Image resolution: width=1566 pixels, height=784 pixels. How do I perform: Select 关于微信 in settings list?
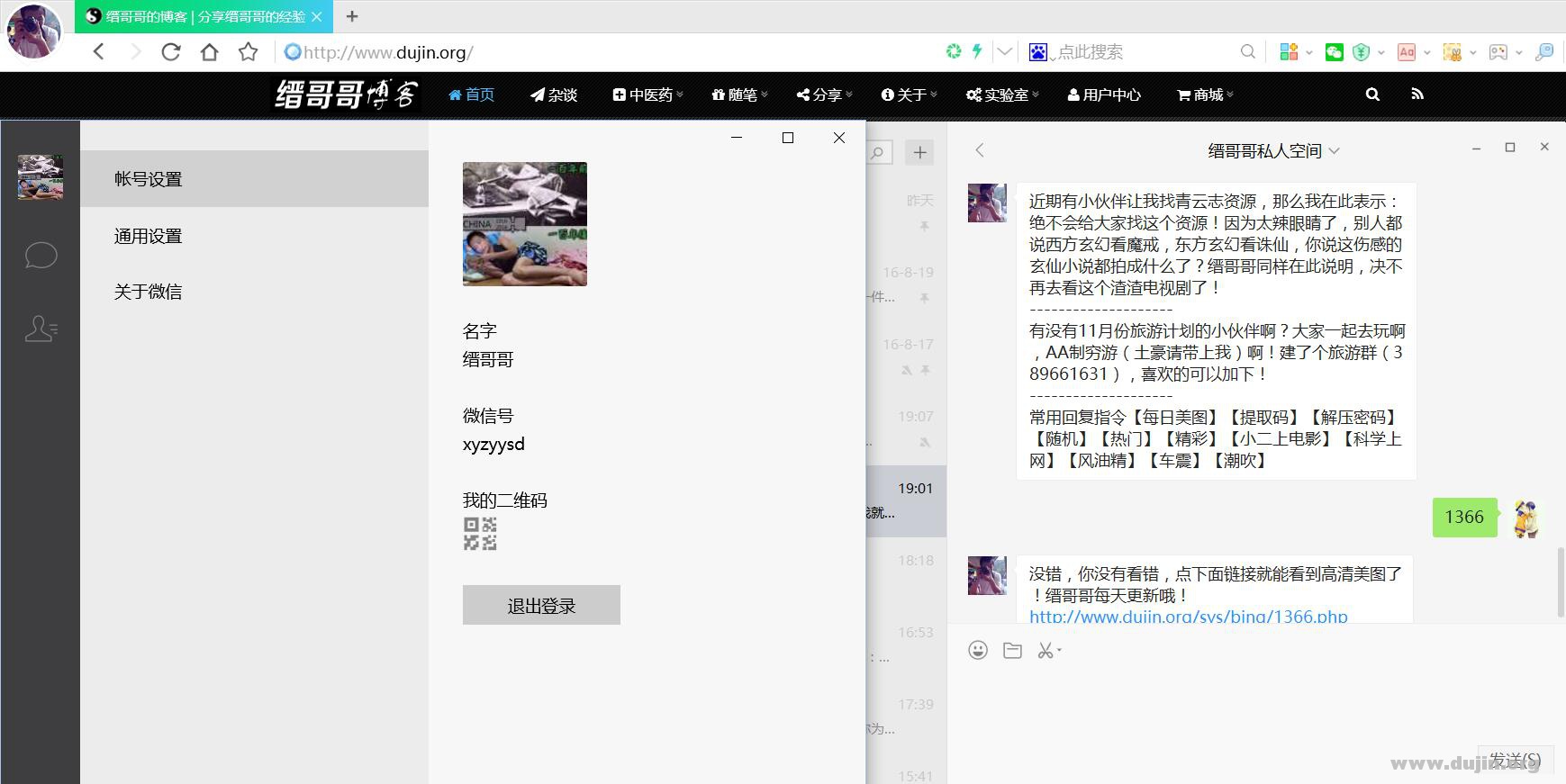(x=254, y=292)
